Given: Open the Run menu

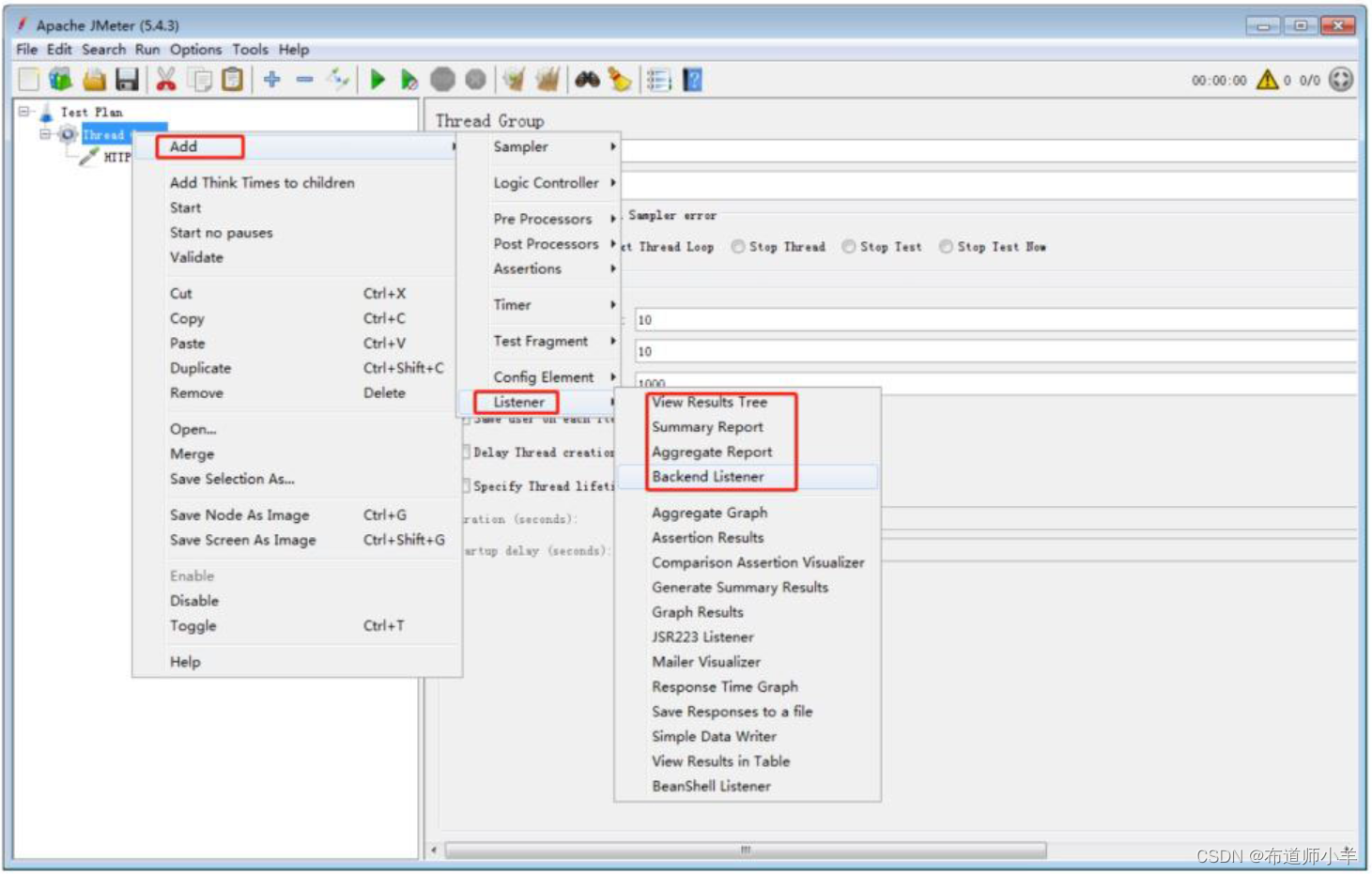Looking at the screenshot, I should click(147, 50).
